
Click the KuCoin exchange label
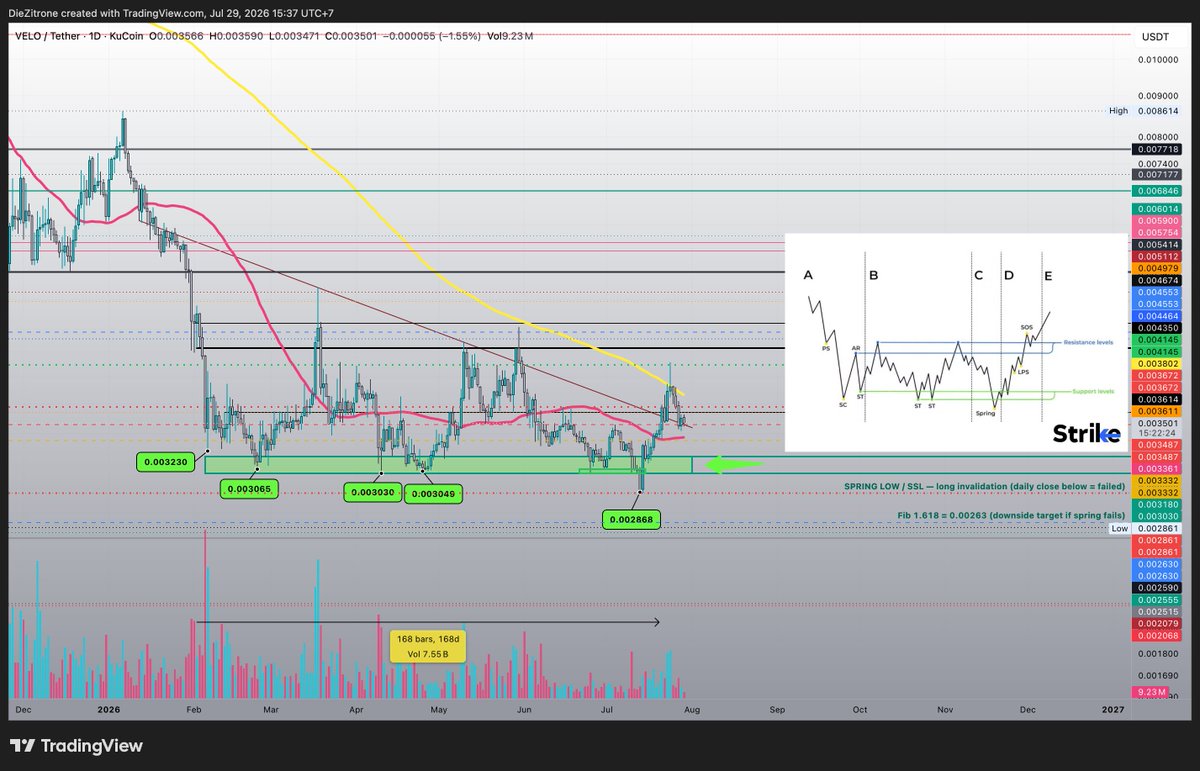(x=126, y=36)
